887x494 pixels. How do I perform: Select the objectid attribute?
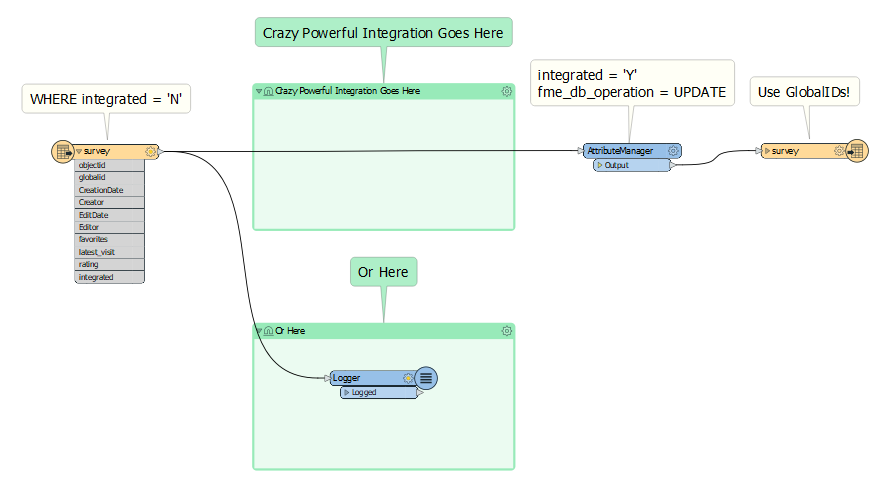pyautogui.click(x=109, y=165)
